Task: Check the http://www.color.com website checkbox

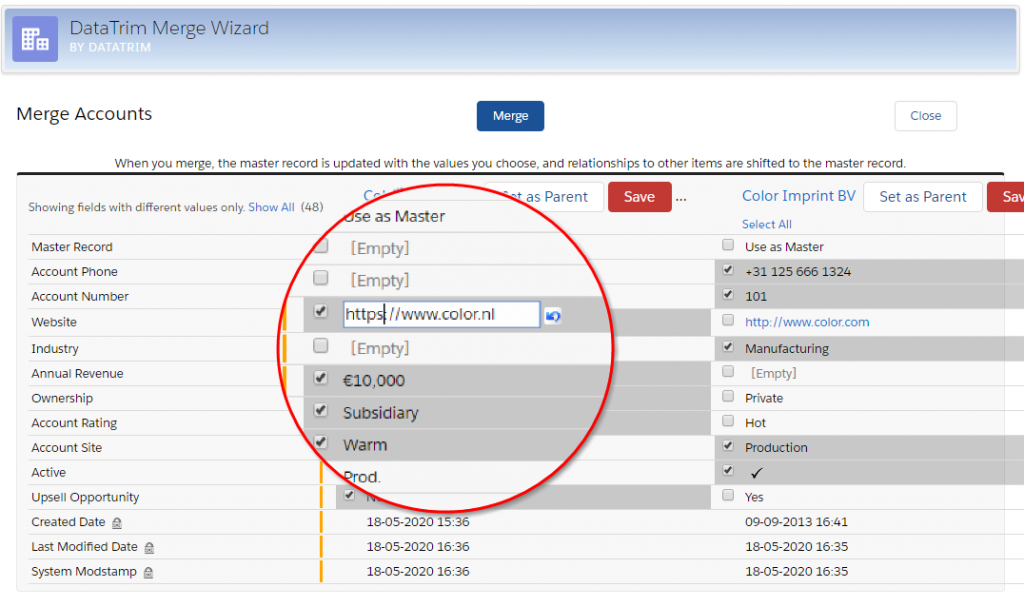Action: tap(728, 321)
